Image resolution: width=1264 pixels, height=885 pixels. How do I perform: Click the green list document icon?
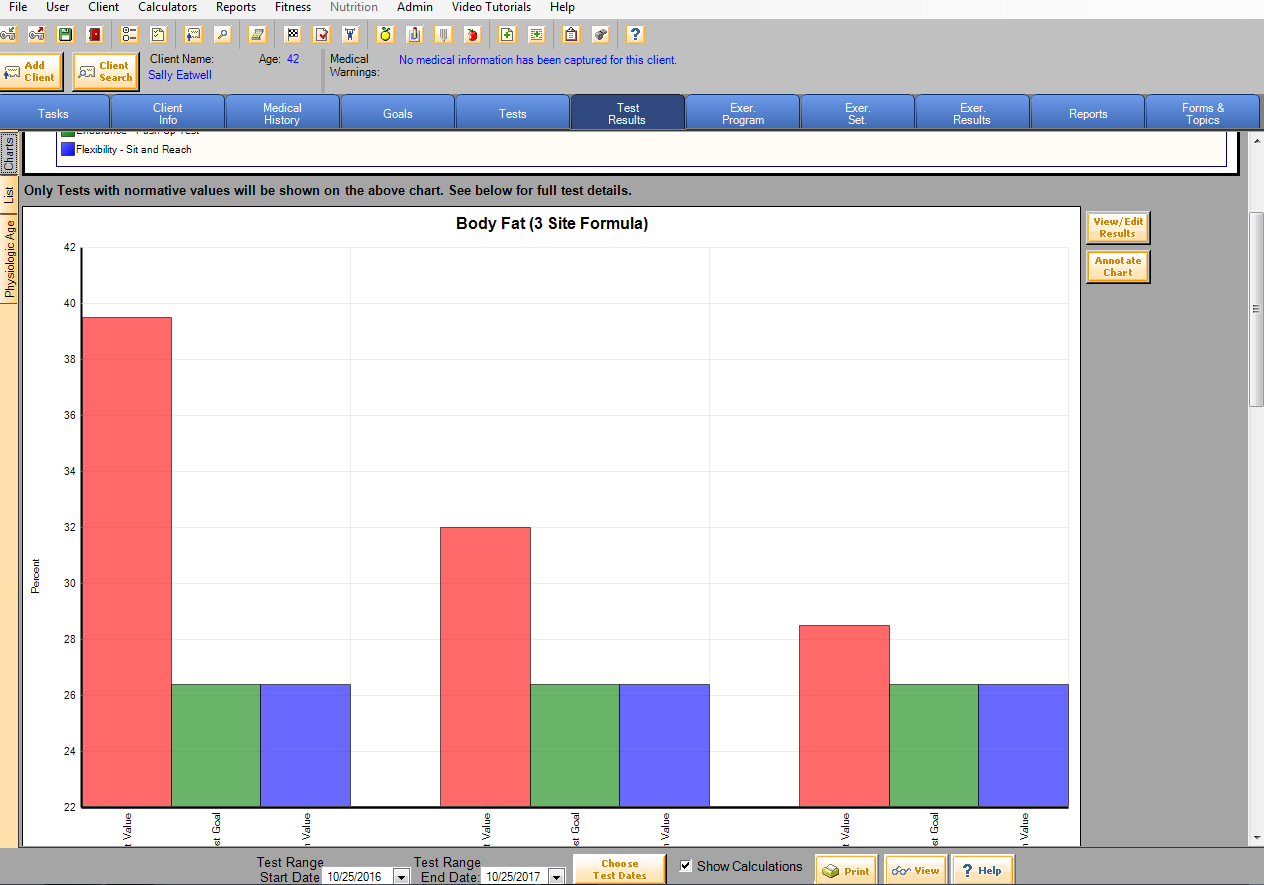pyautogui.click(x=536, y=34)
